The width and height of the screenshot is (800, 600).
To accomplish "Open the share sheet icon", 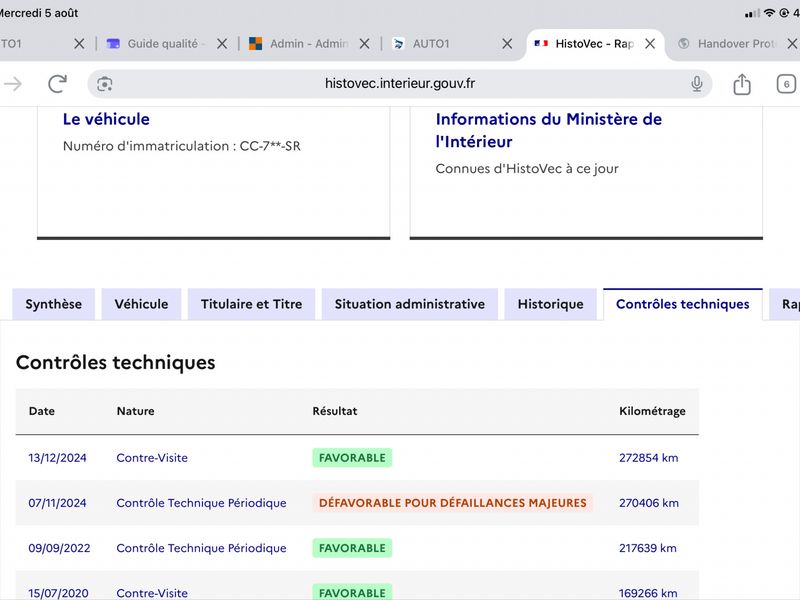I will (x=742, y=84).
